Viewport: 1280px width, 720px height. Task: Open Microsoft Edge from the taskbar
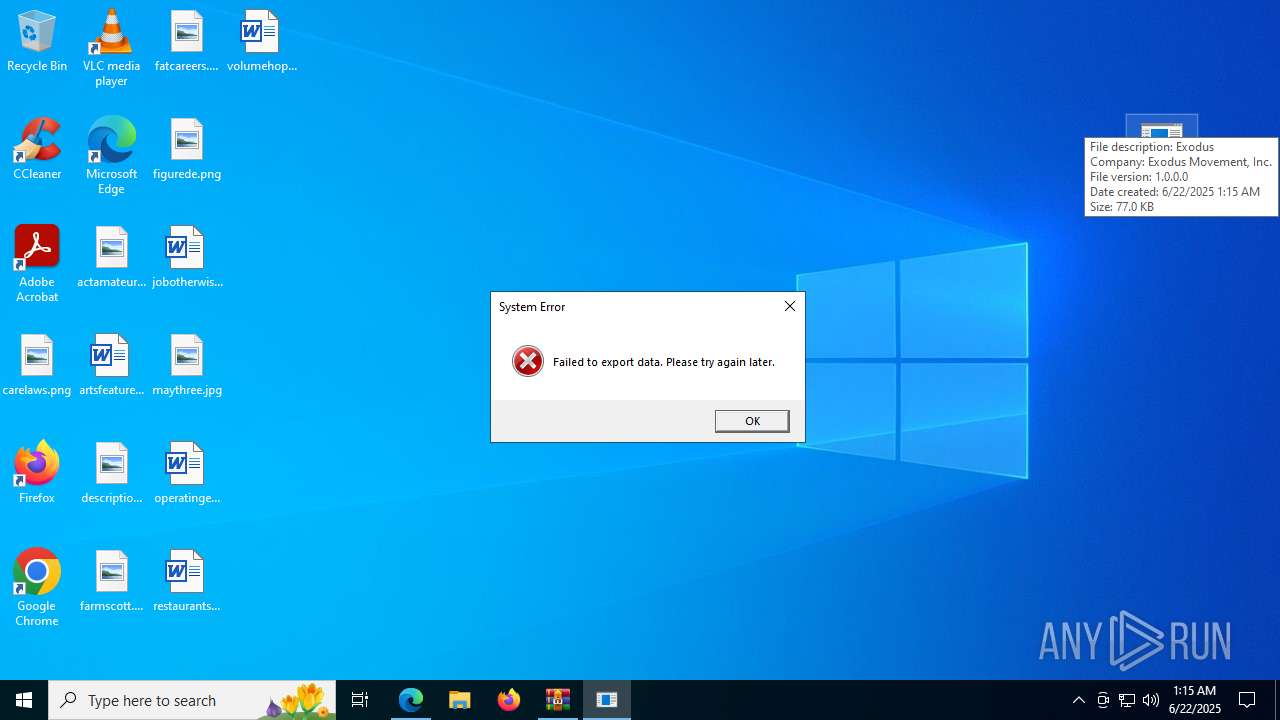(x=411, y=700)
